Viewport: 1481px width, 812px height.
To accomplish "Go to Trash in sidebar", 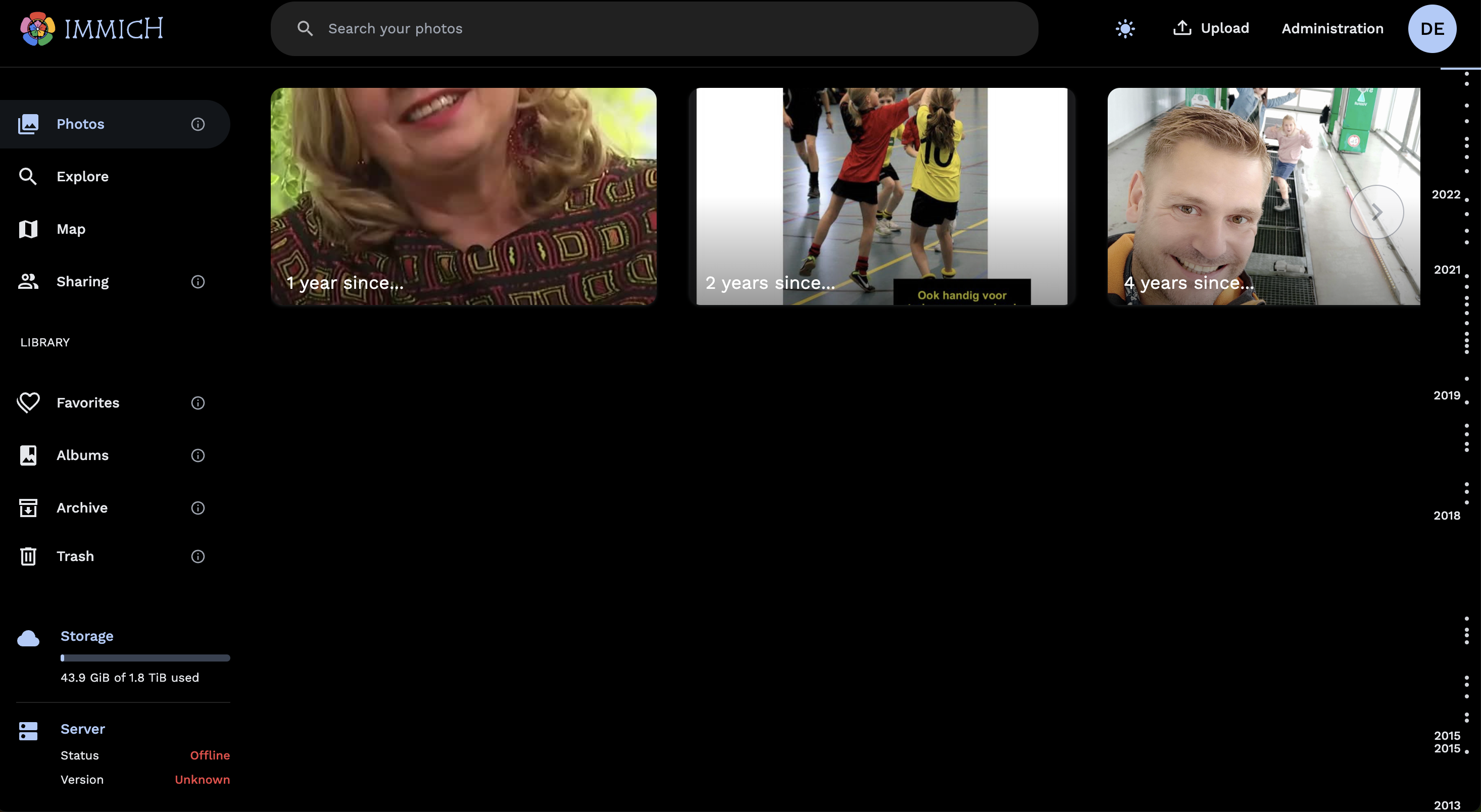I will [75, 556].
